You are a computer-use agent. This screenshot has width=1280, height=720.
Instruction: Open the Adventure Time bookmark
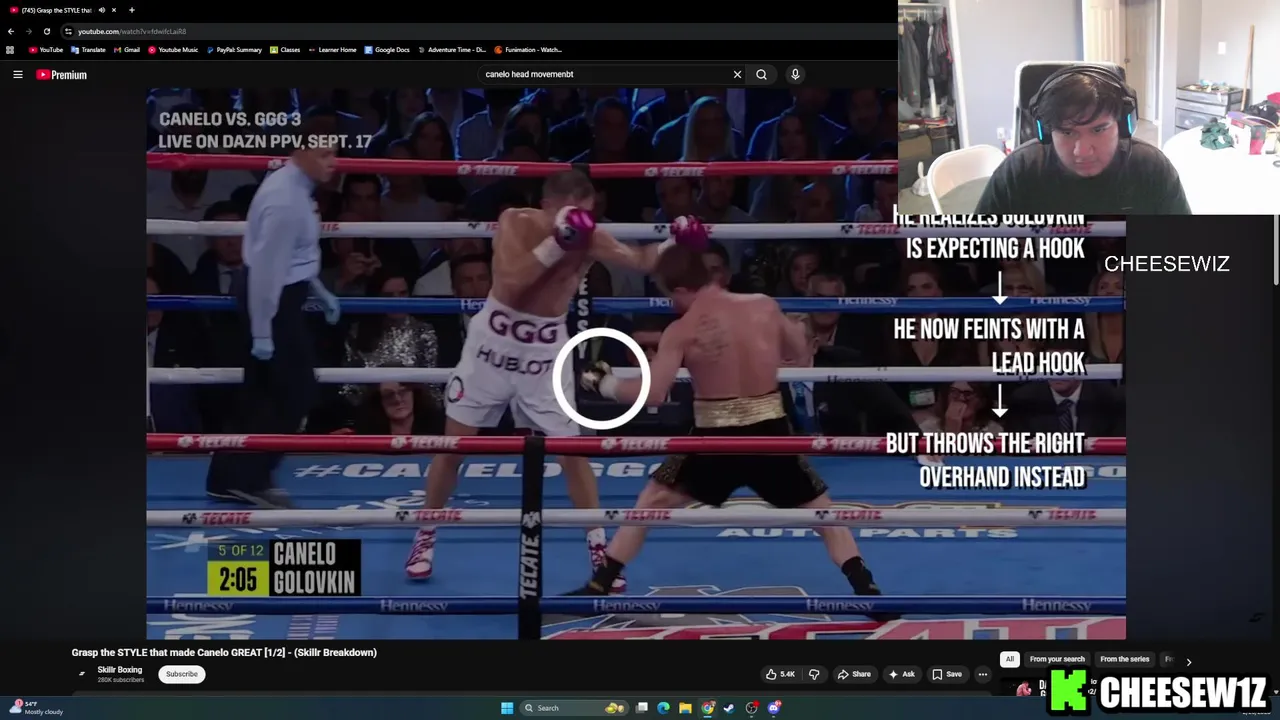pos(451,50)
